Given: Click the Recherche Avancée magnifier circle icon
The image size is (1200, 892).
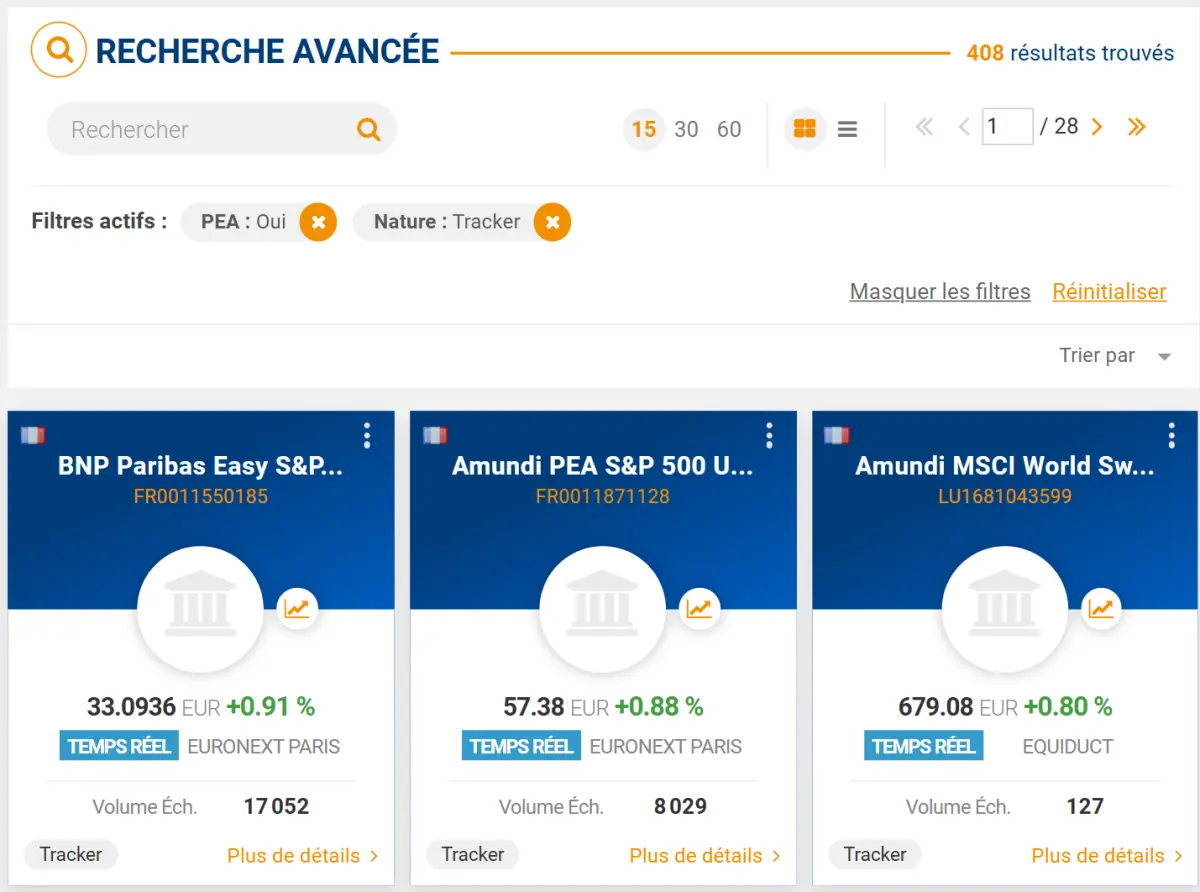Looking at the screenshot, I should (x=59, y=49).
